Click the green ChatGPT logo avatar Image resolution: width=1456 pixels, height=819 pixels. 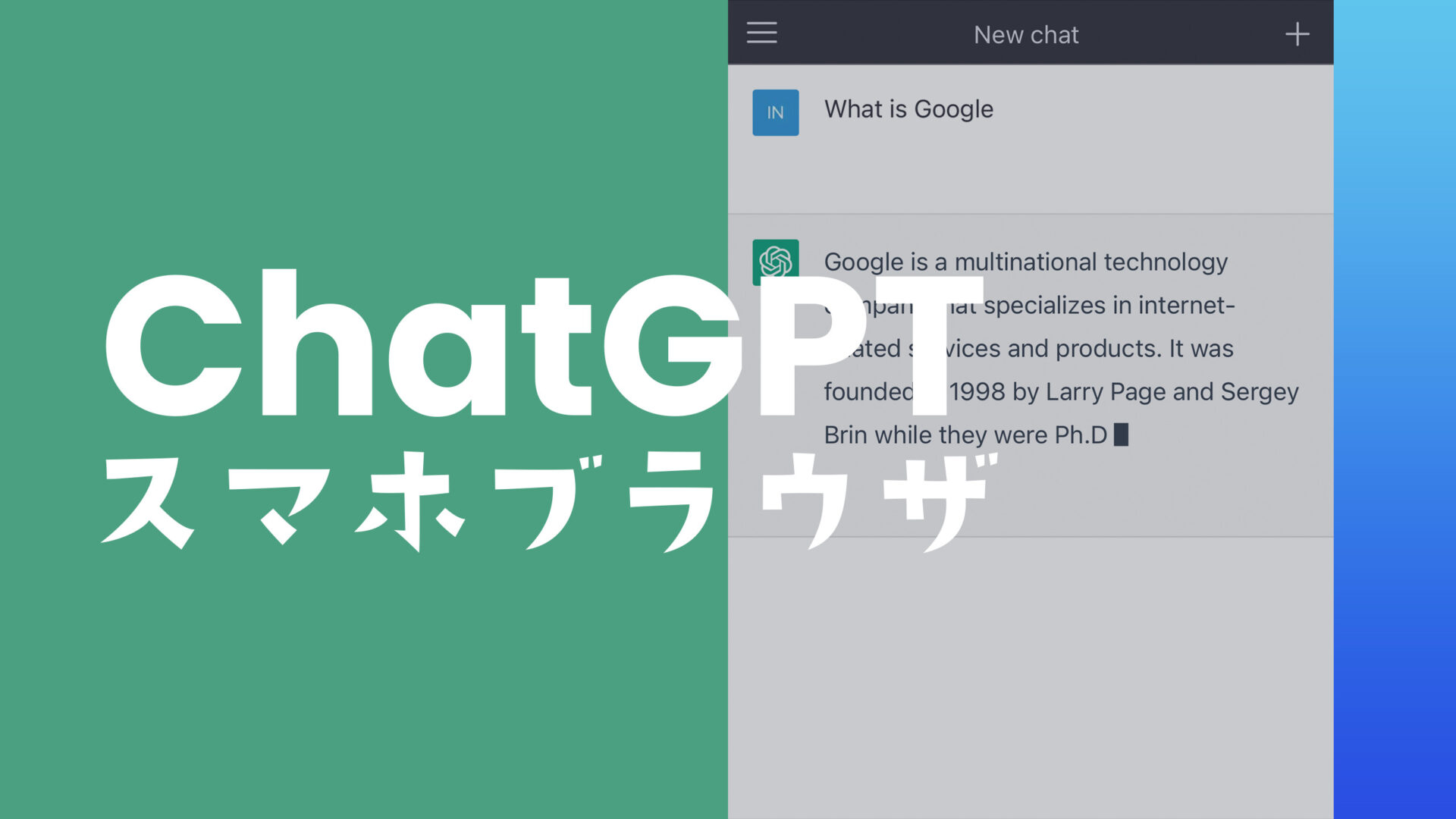[x=775, y=256]
